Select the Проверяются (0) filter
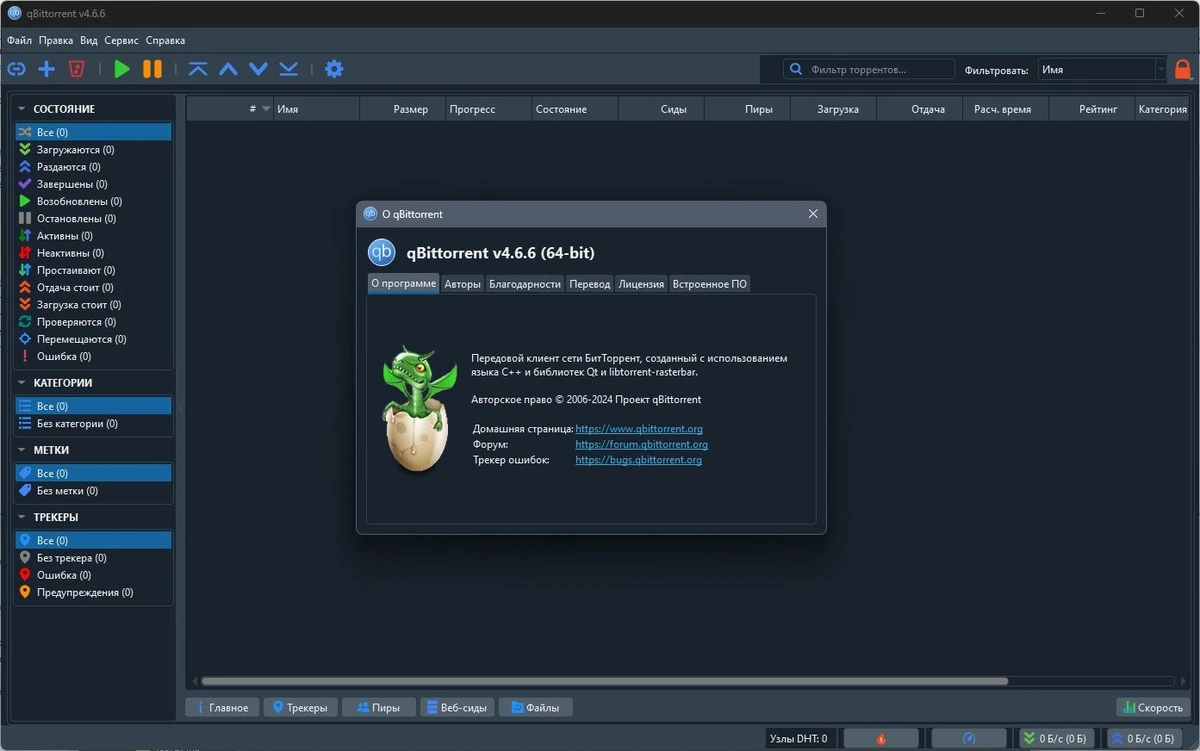1200x751 pixels. point(93,322)
